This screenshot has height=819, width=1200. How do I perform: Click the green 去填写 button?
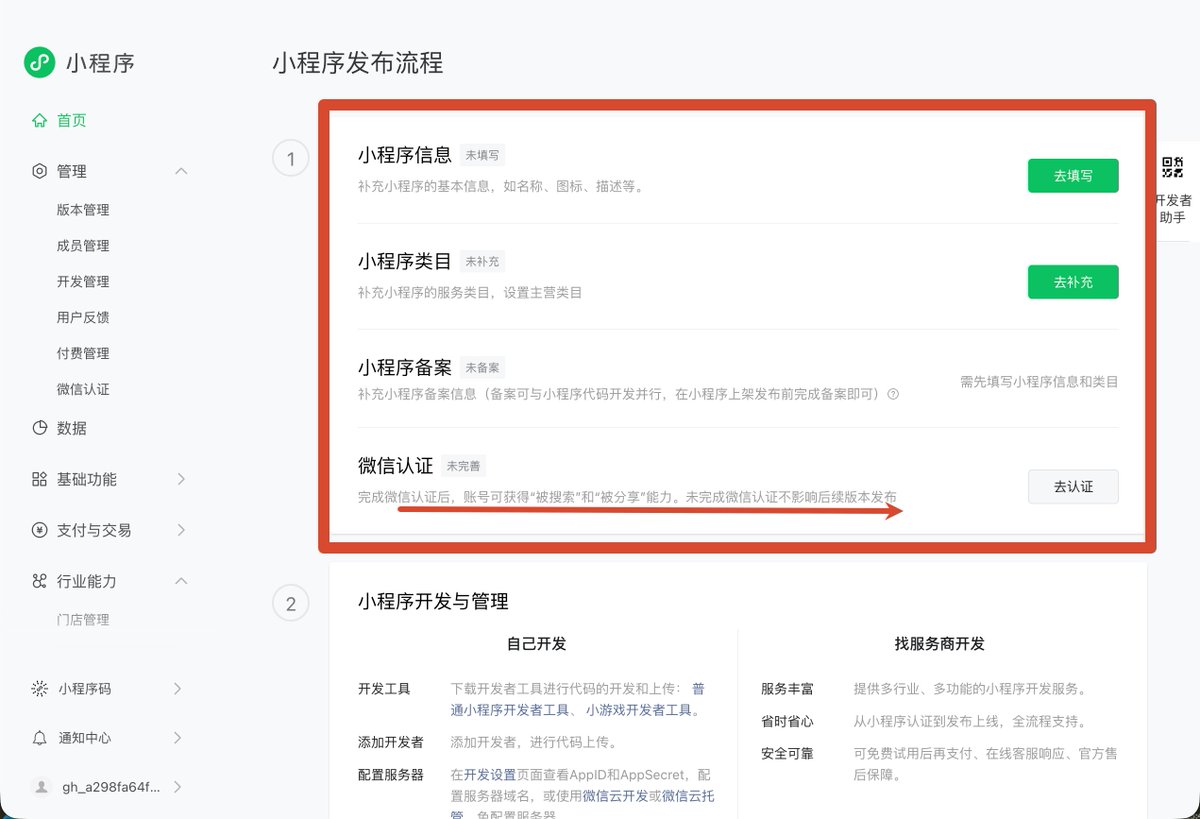(x=1073, y=176)
